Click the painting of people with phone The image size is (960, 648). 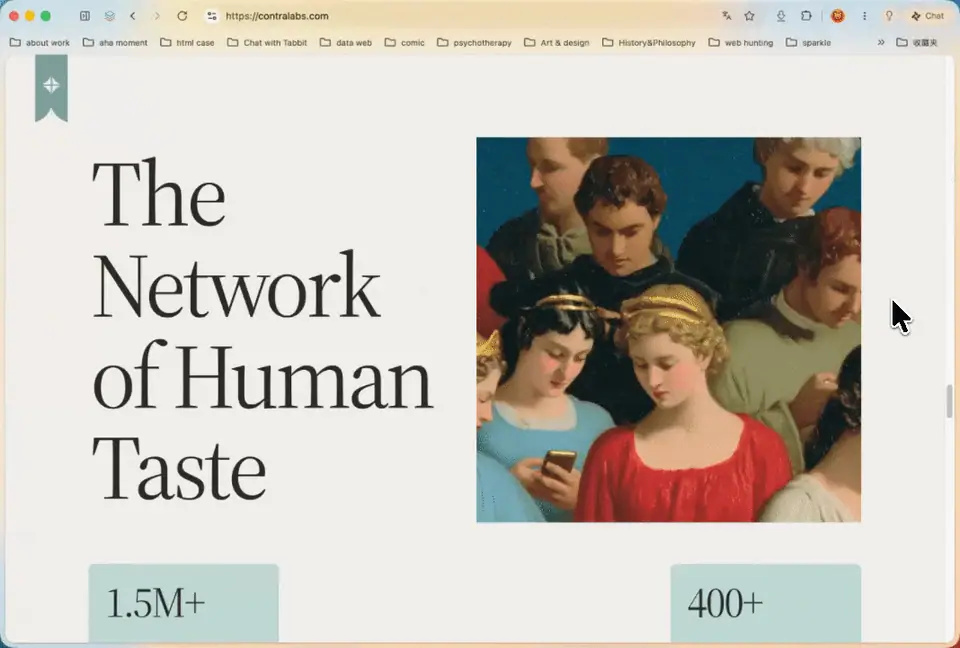coord(669,330)
